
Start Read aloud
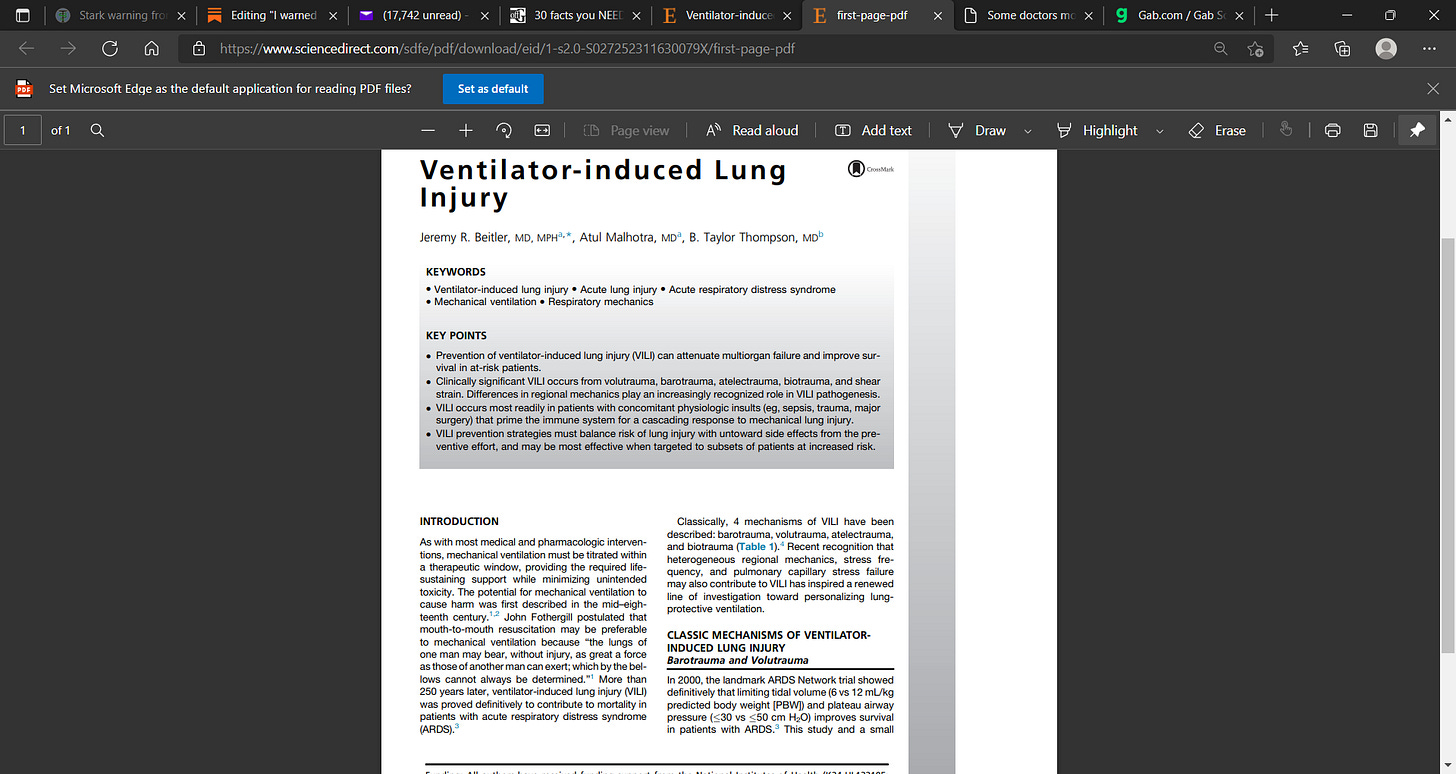tap(752, 130)
